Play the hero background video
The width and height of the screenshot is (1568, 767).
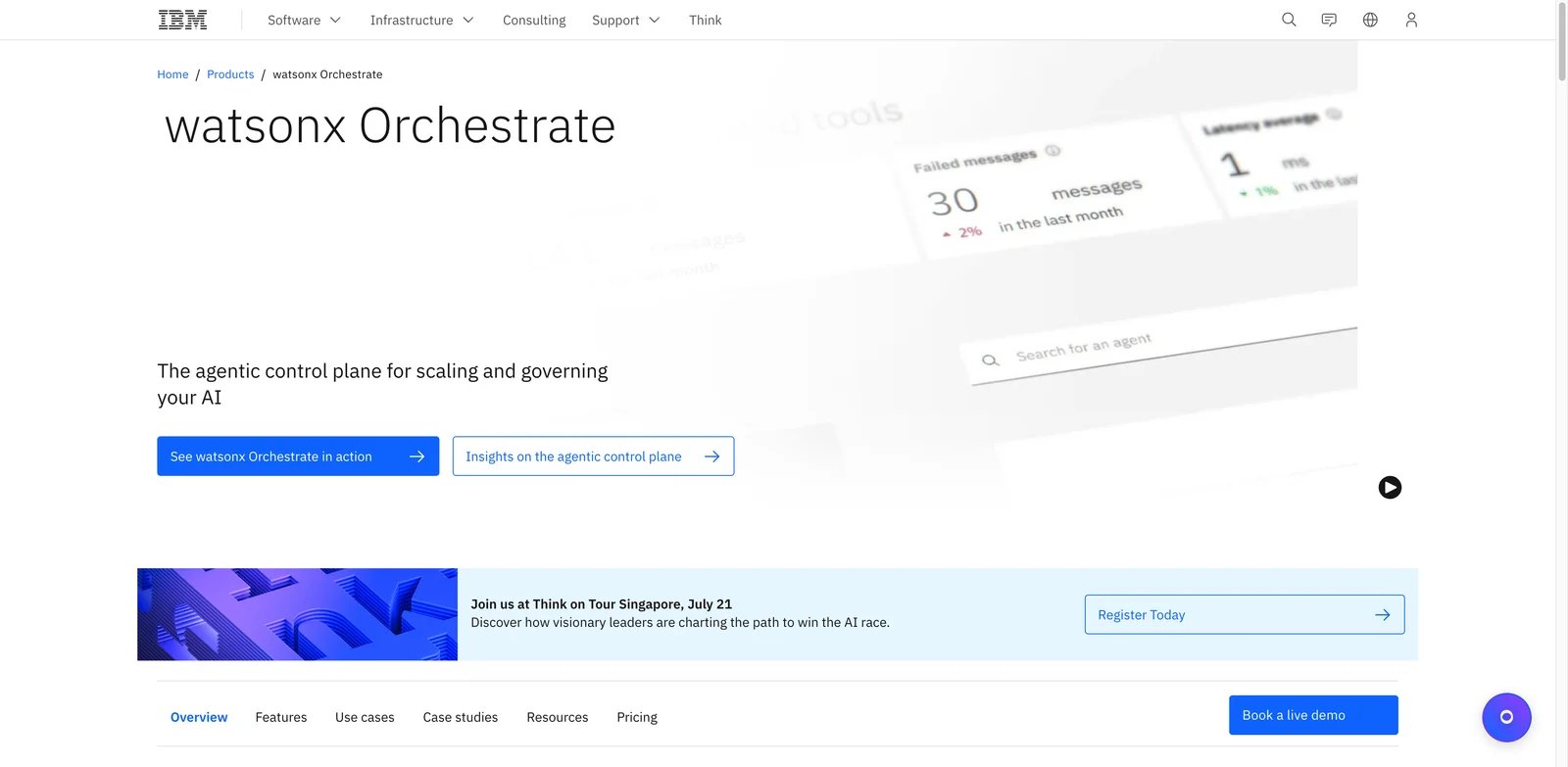tap(1390, 487)
